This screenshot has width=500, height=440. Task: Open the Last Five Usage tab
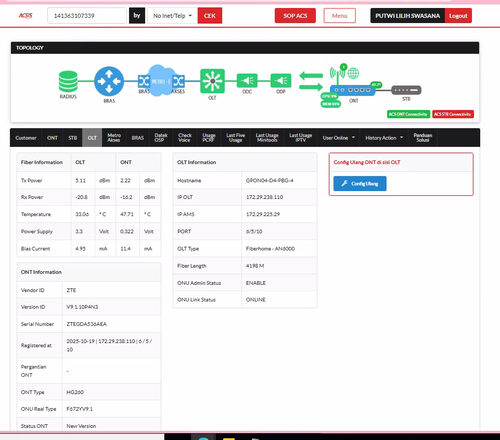[x=236, y=138]
